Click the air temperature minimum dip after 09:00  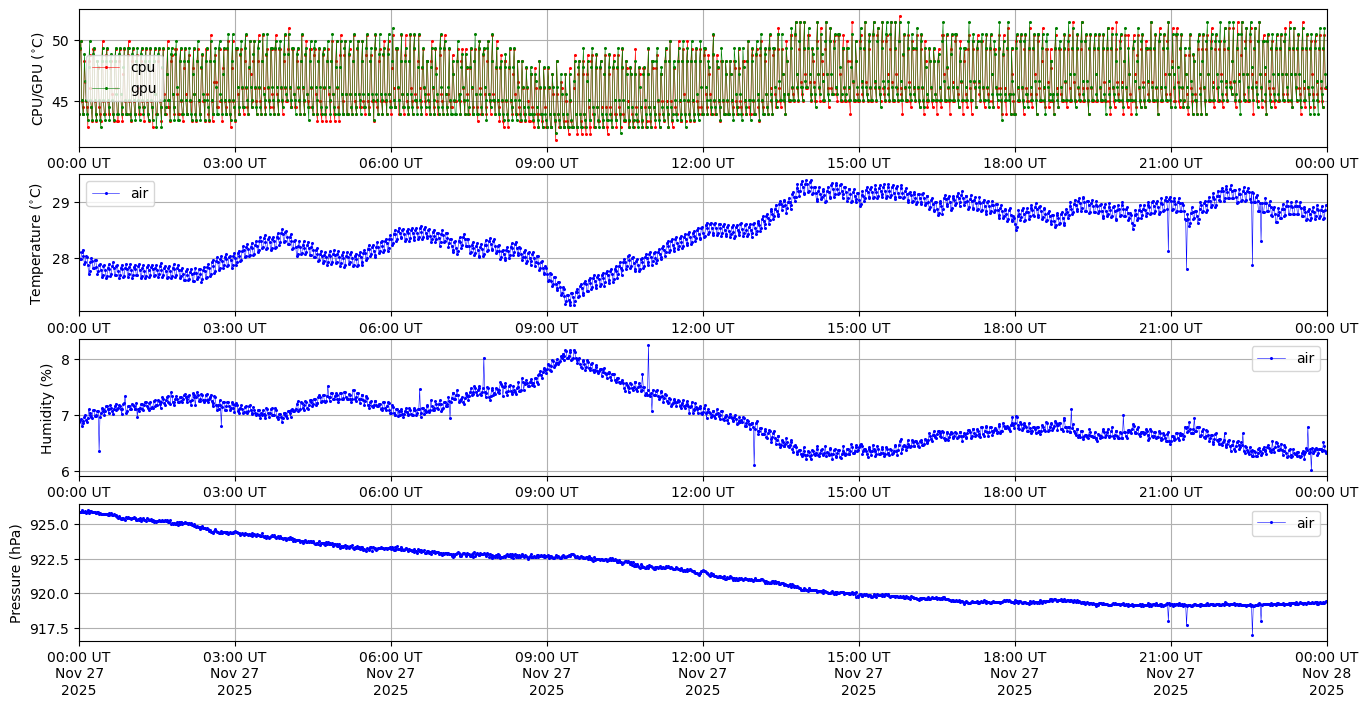point(569,303)
